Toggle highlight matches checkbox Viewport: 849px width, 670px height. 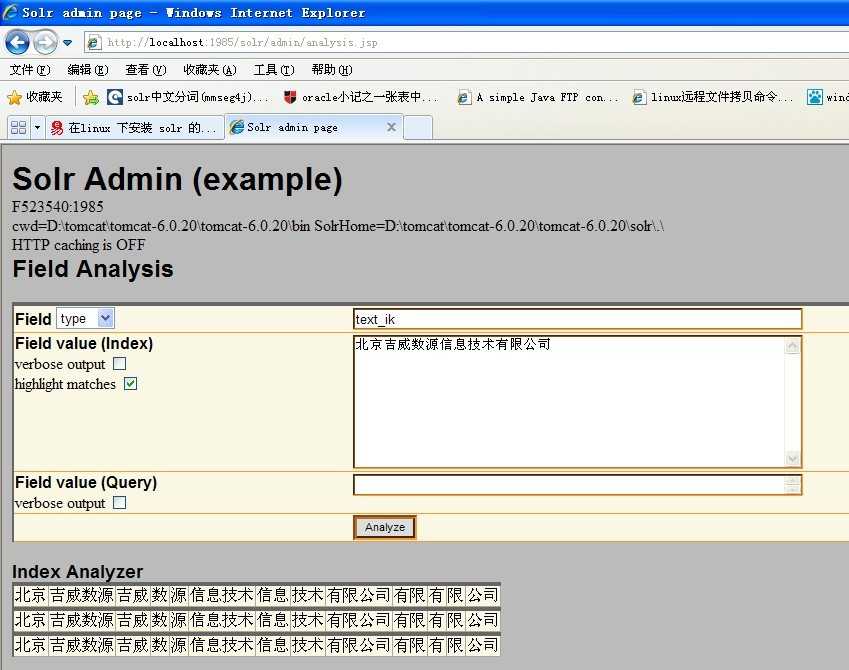pos(130,383)
